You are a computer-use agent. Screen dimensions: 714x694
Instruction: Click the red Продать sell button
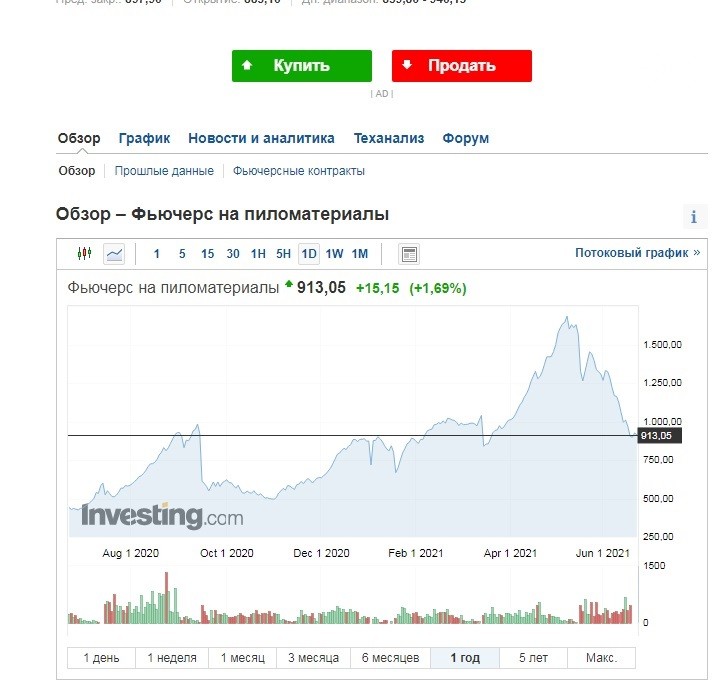point(462,66)
